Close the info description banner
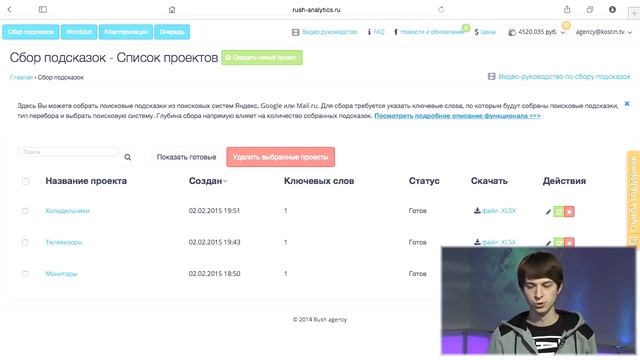The height and width of the screenshot is (360, 640). 627,104
